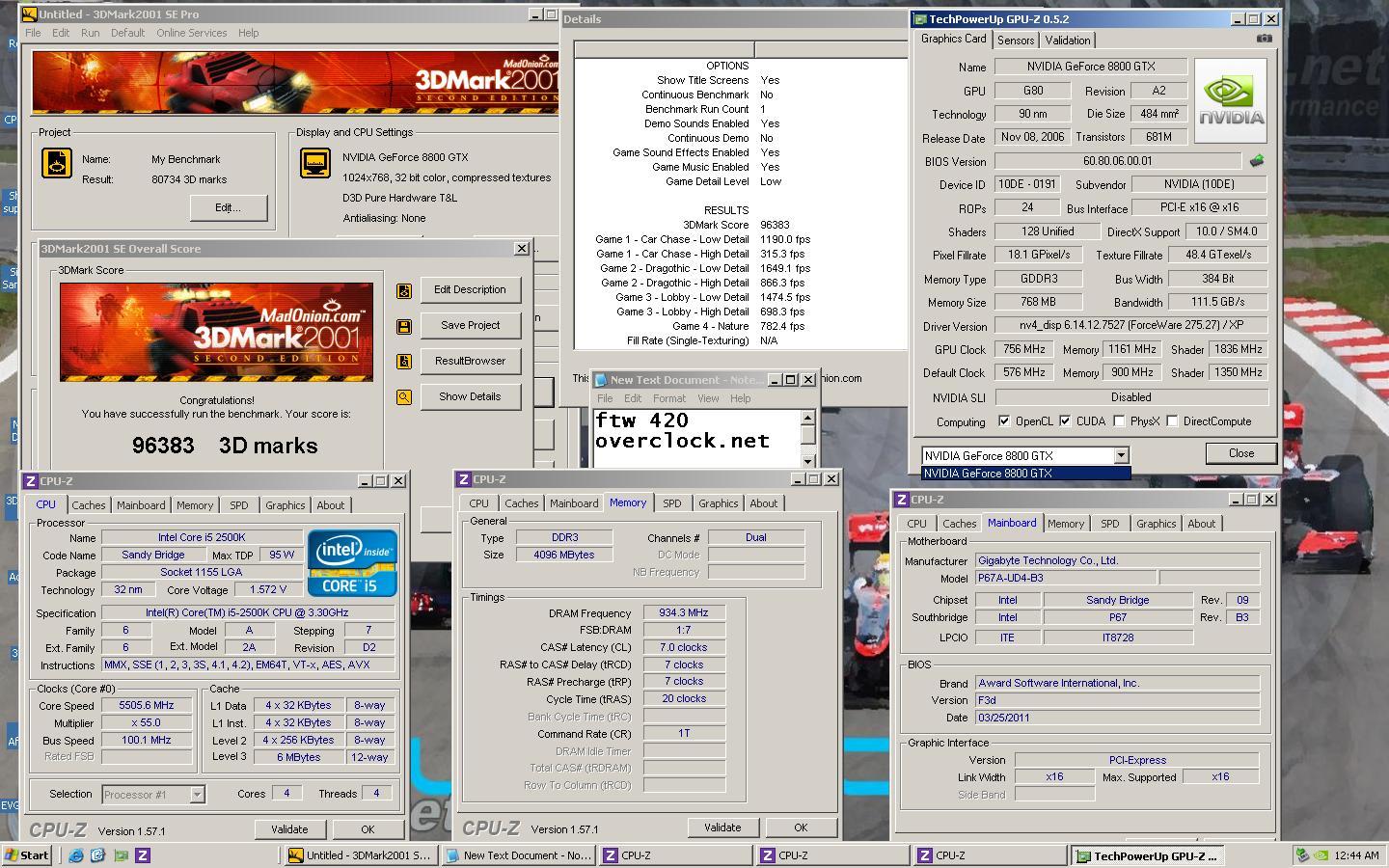Open the Online Services menu in 3DMark
Viewport: 1389px width, 868px height.
tap(192, 33)
